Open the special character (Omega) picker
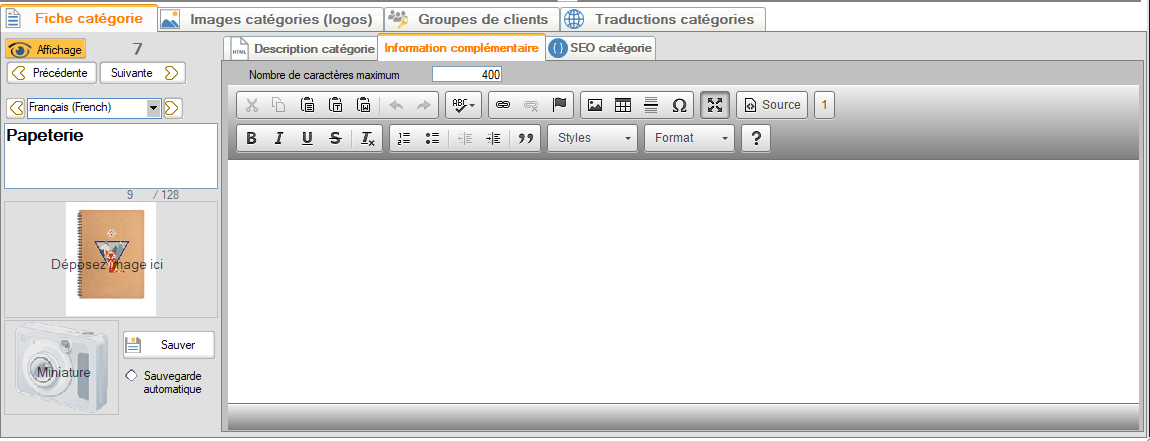This screenshot has height=441, width=1150. 678,105
